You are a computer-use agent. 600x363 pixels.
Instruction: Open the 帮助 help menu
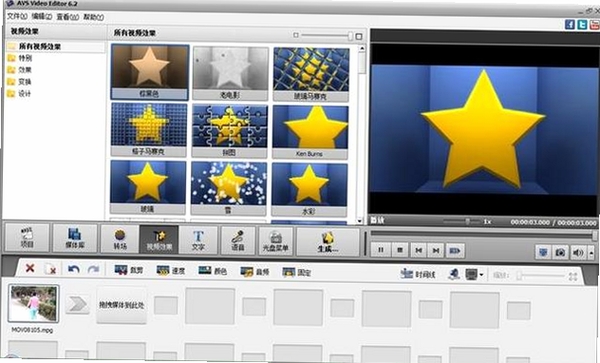tap(94, 17)
